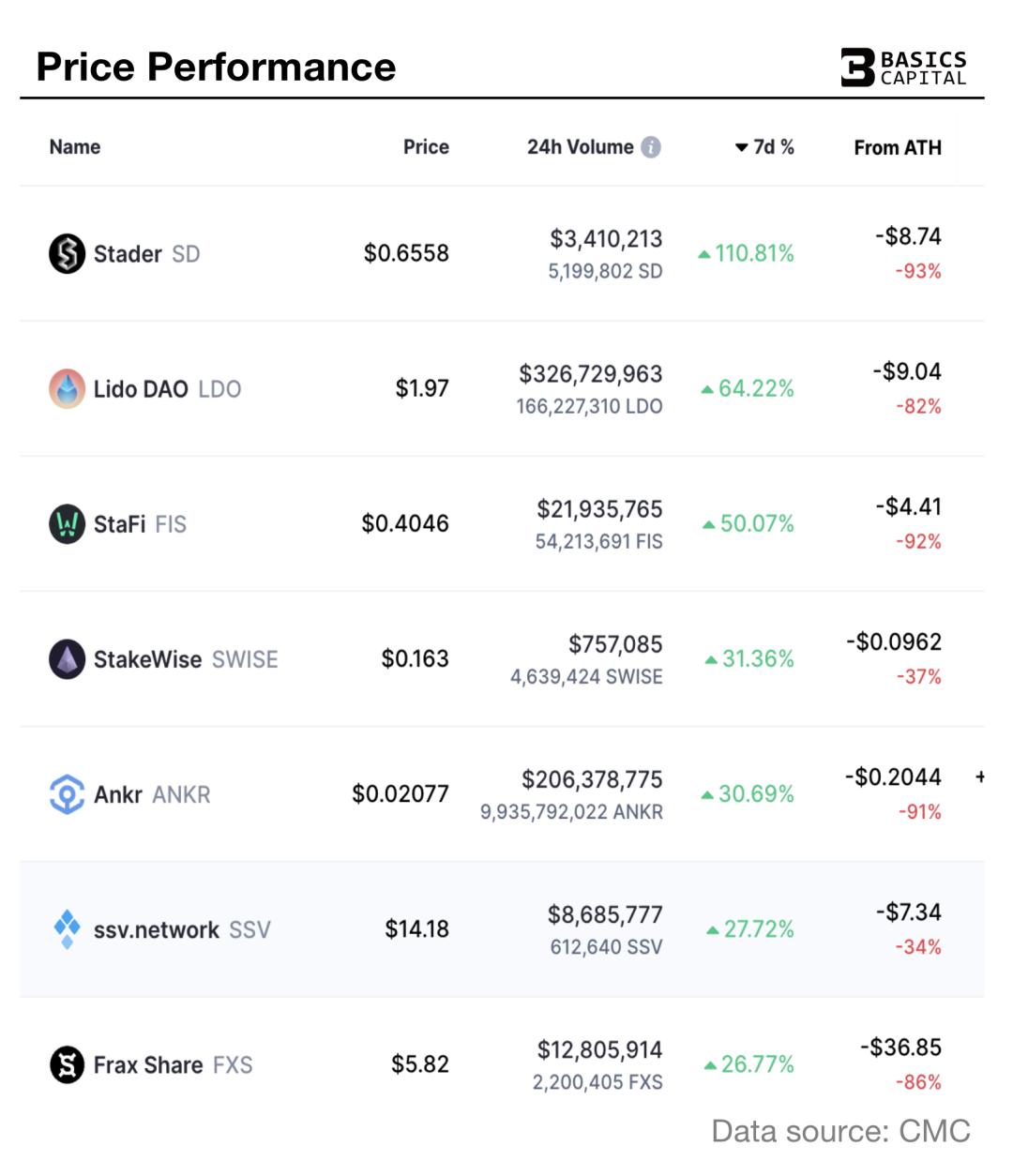Open the StakeWise SWISE coin link
The image size is (1013, 1176).
point(186,659)
